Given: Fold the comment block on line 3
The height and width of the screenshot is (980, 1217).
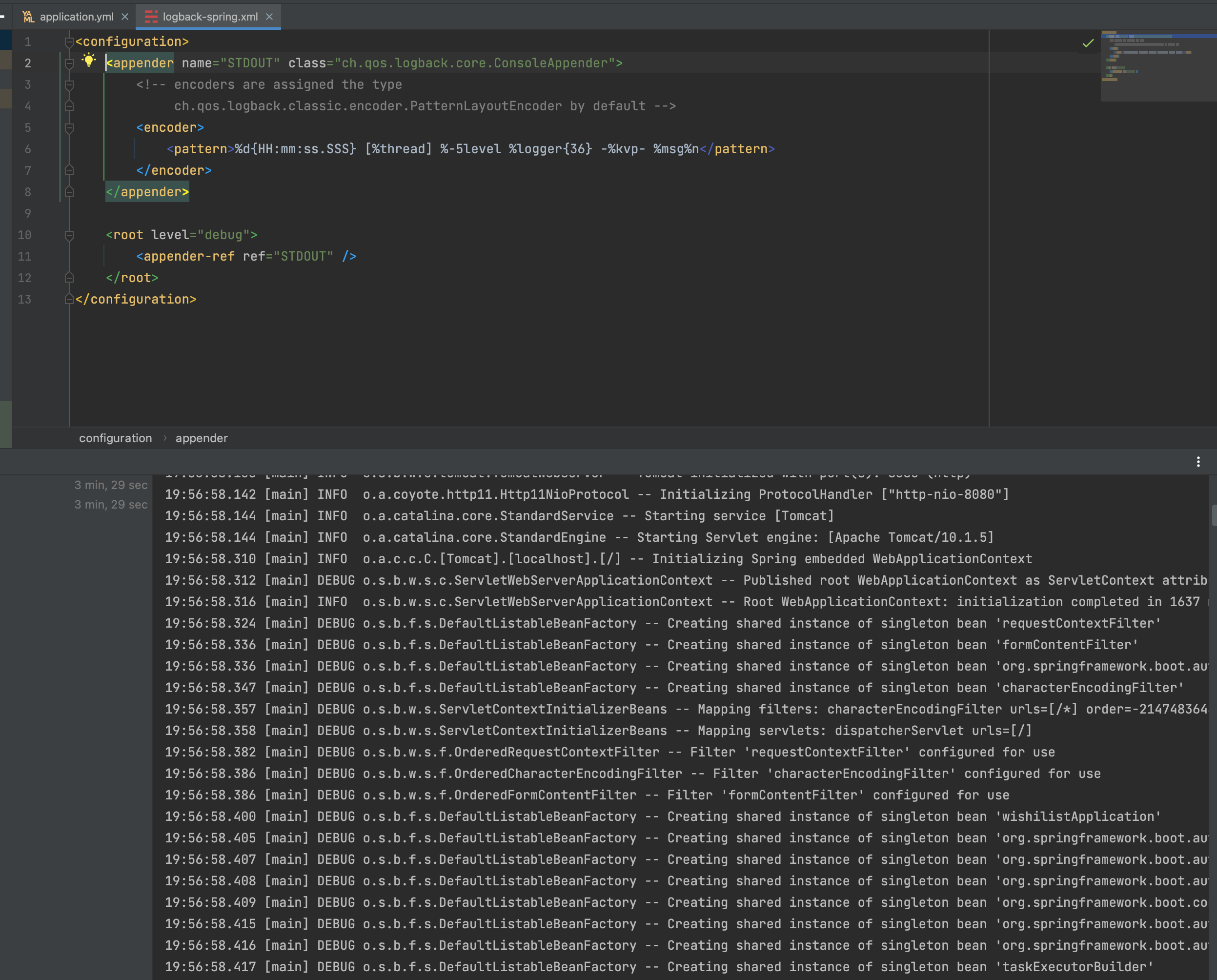Looking at the screenshot, I should 69,85.
